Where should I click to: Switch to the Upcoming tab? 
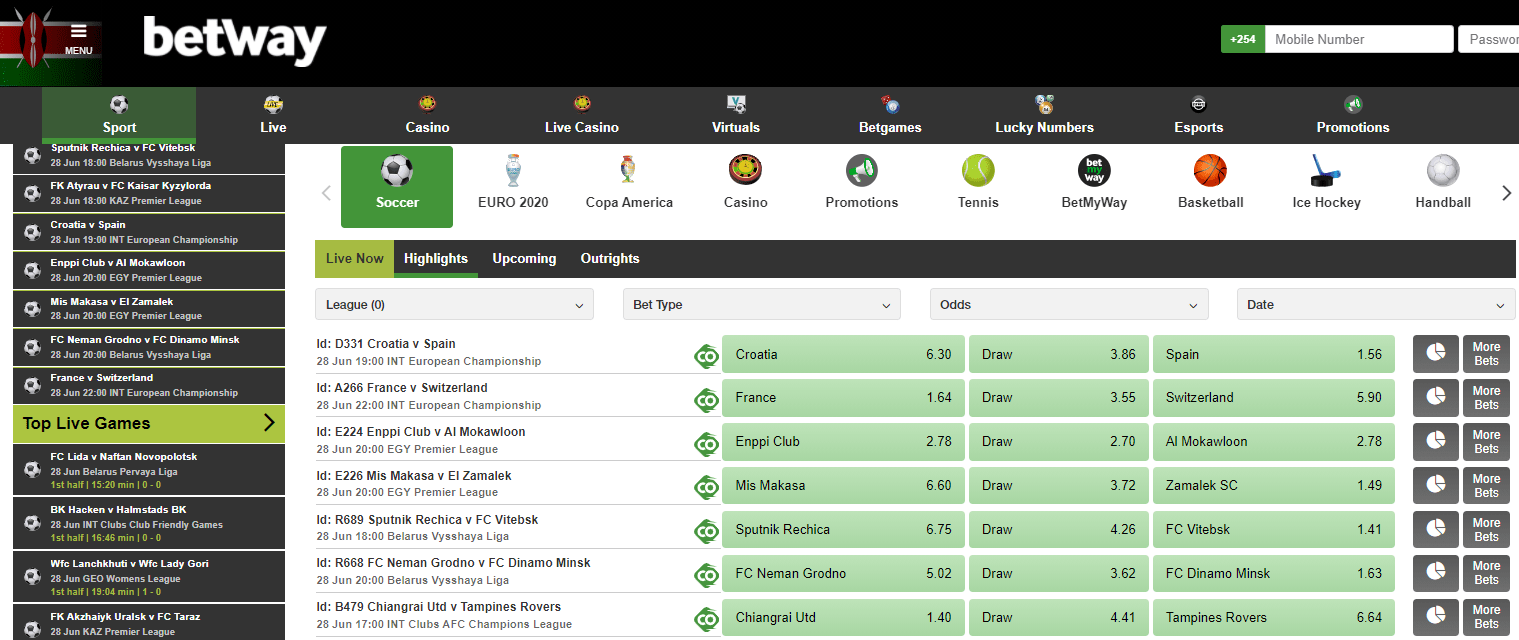coord(524,258)
